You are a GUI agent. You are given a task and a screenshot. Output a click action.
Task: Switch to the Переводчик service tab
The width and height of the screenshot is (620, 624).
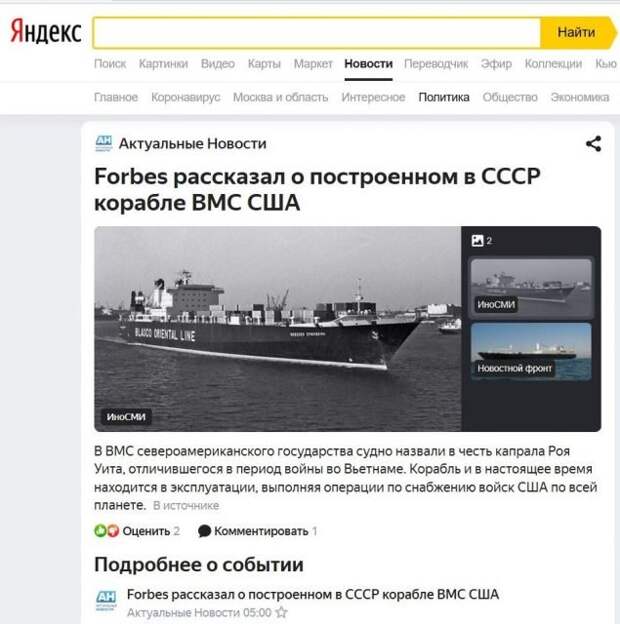coord(436,64)
